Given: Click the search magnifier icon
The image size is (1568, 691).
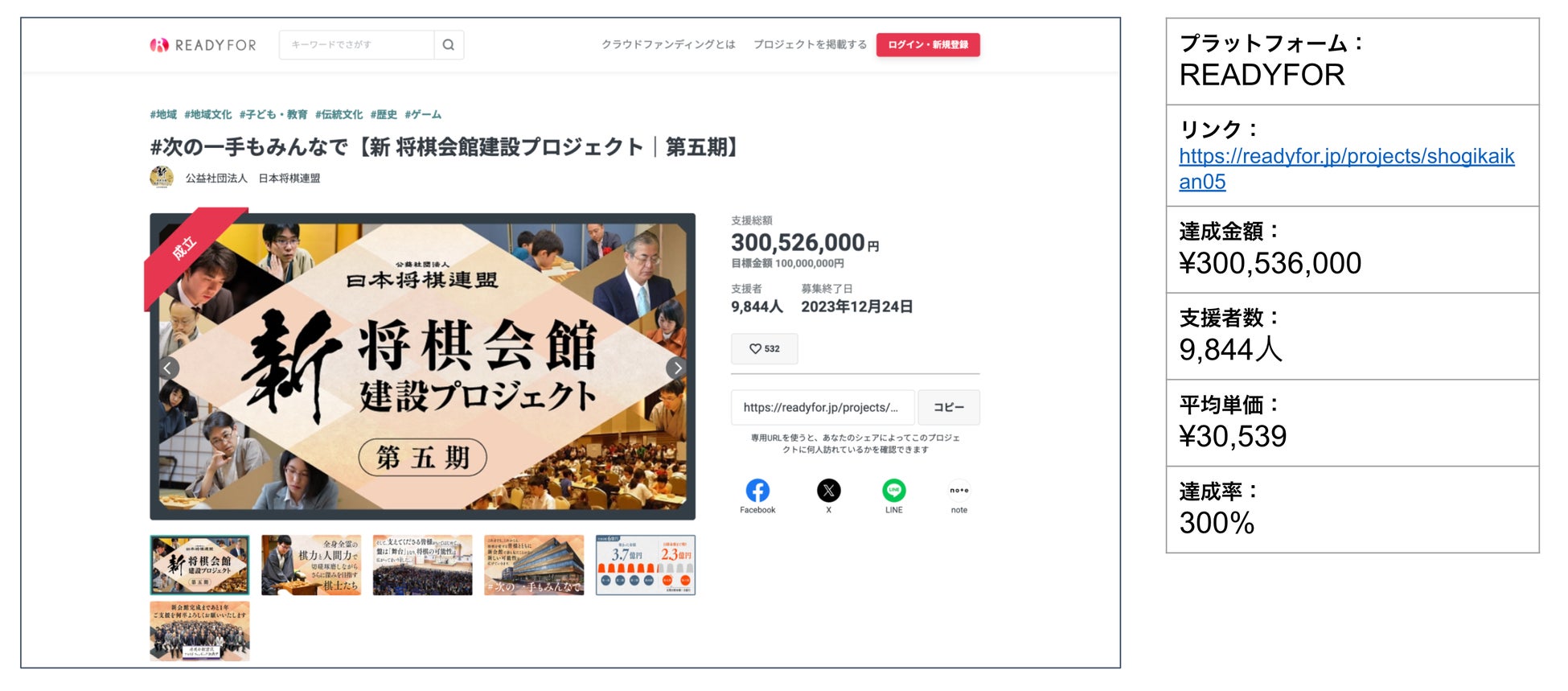Looking at the screenshot, I should 449,45.
